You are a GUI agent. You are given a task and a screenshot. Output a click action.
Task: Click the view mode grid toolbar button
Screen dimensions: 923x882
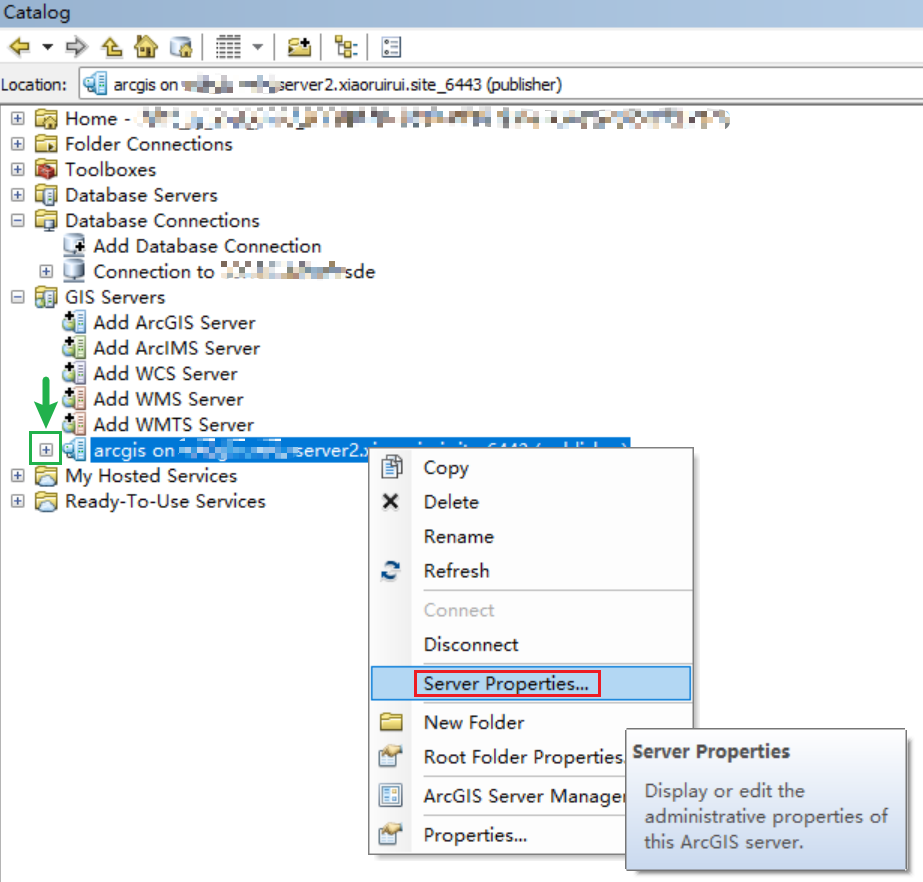[228, 47]
